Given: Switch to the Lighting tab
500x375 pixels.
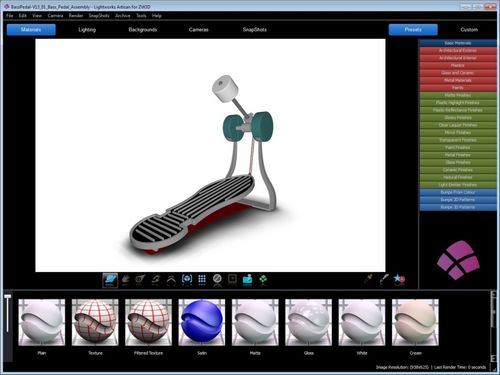Looking at the screenshot, I should pos(87,30).
